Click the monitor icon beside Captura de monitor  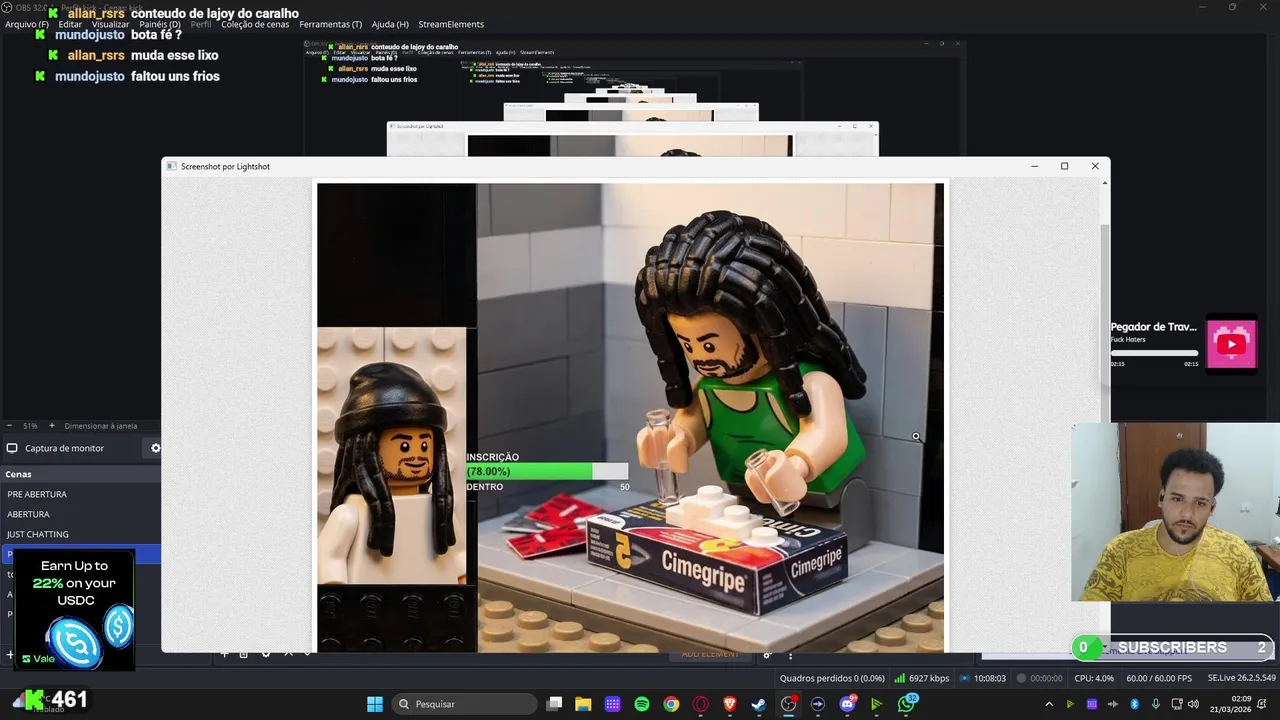click(x=12, y=448)
